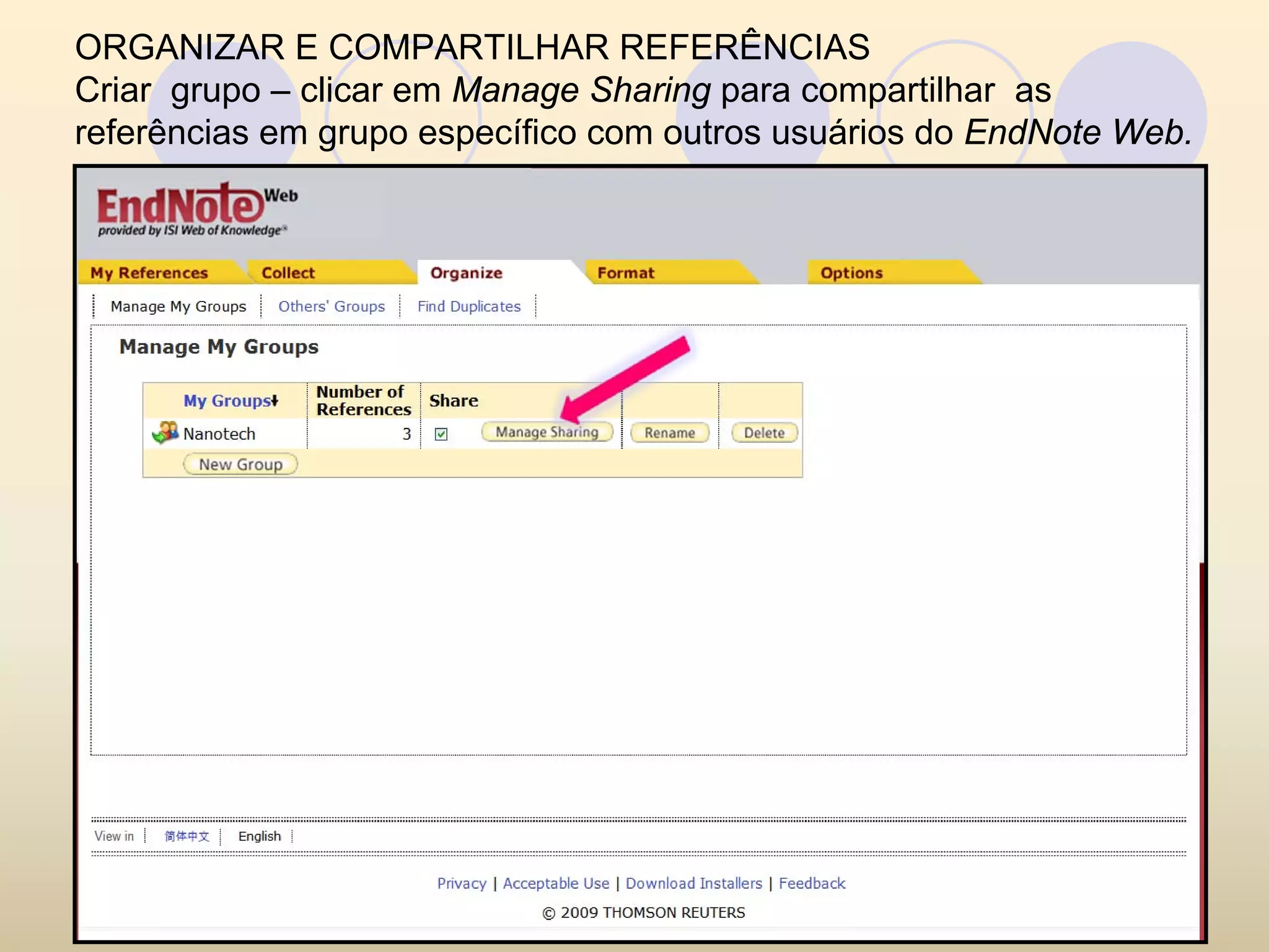This screenshot has height=952, width=1269.
Task: Click the Nanotech group name
Action: coord(219,434)
